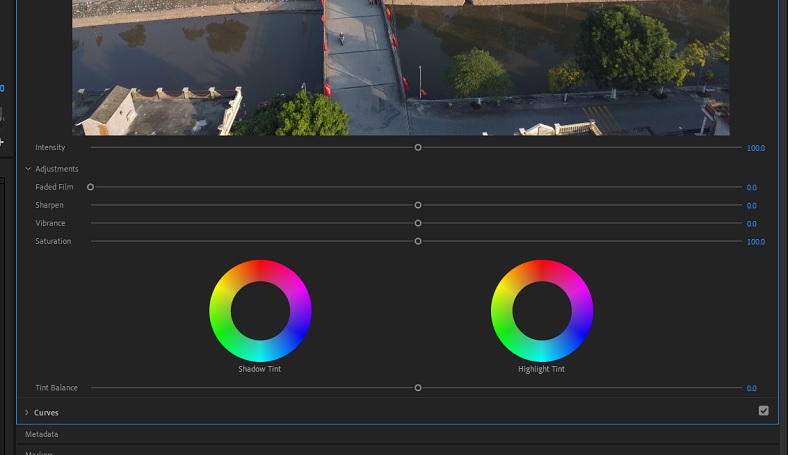This screenshot has height=455, width=788.
Task: Click the Saturation slider handle
Action: point(418,241)
